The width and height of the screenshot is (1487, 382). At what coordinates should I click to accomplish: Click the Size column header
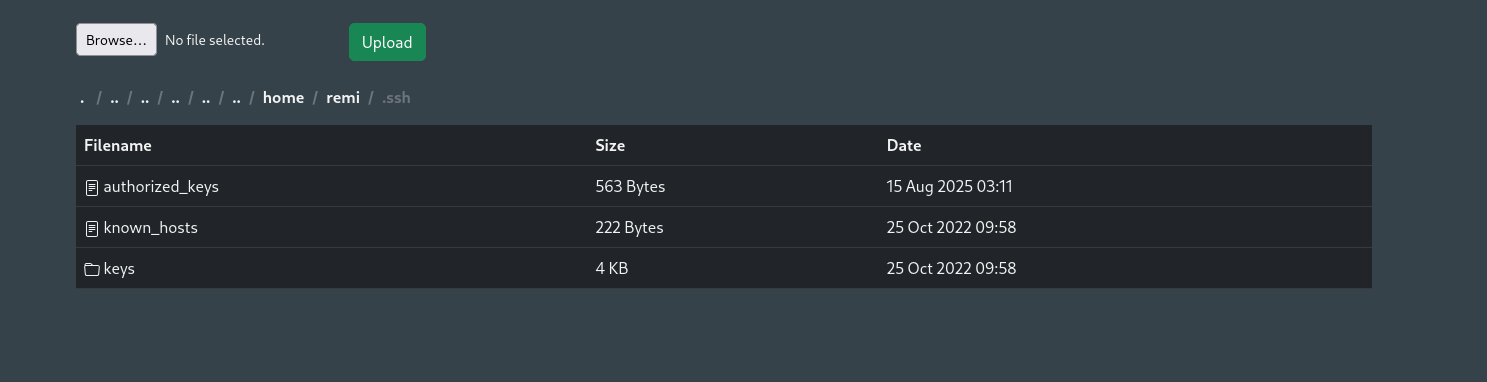pyautogui.click(x=610, y=145)
